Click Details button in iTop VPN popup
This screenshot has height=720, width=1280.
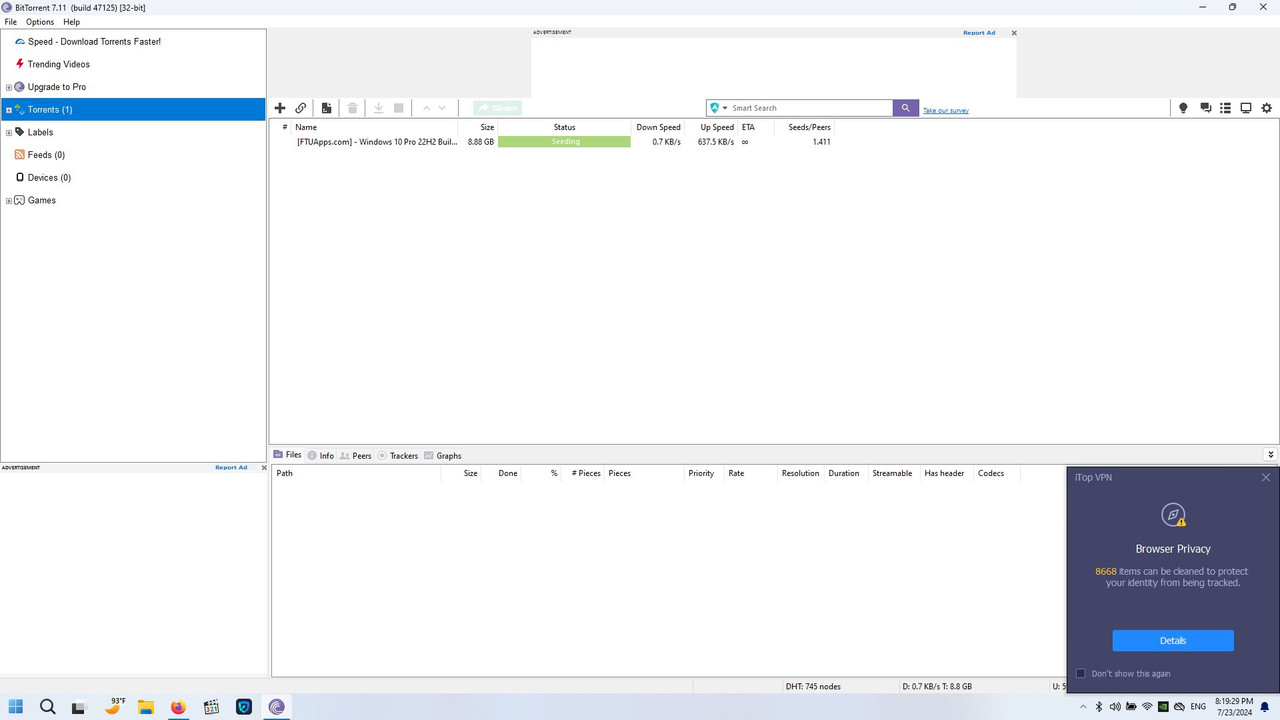coord(1173,641)
